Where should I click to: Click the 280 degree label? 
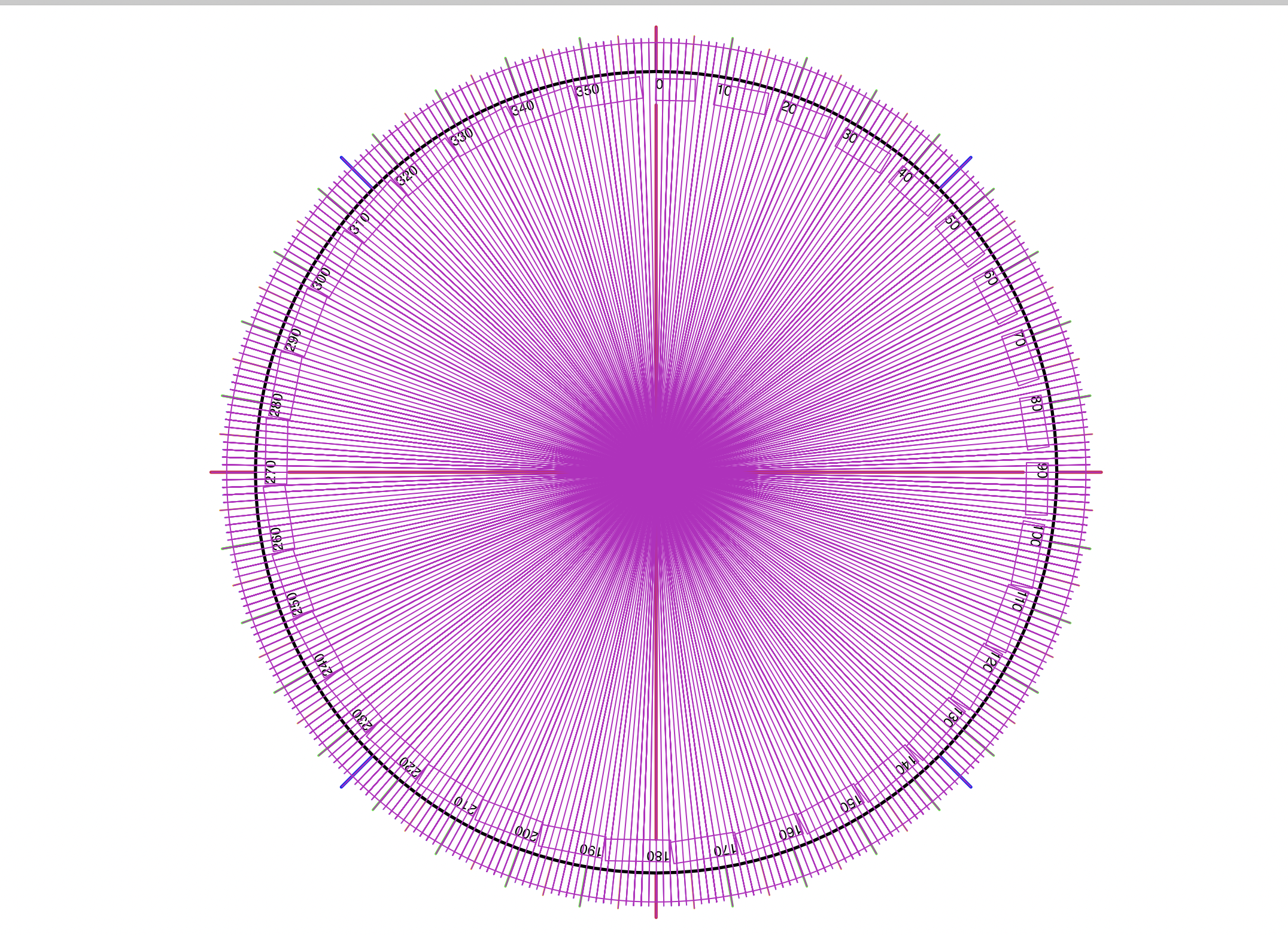coord(276,404)
